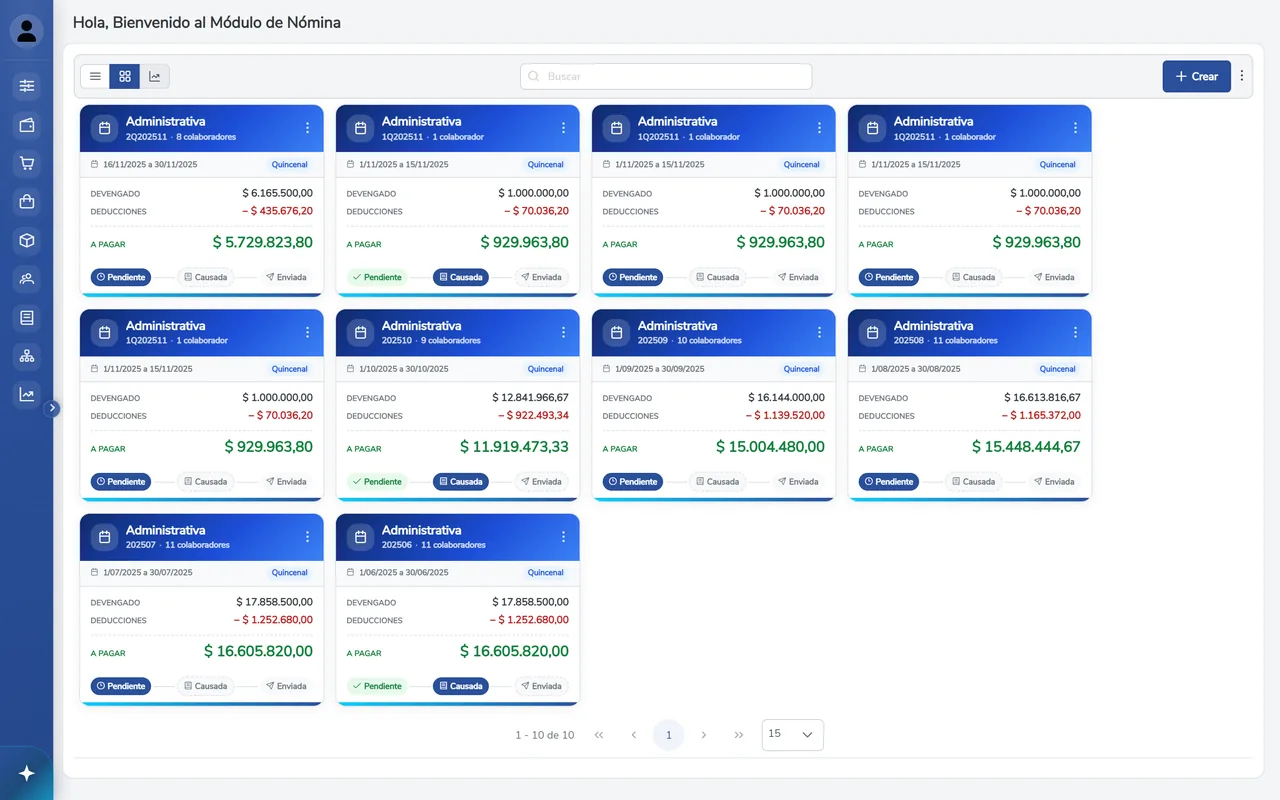The height and width of the screenshot is (800, 1280).
Task: Click the calendar icon on the 202507 card
Action: (x=104, y=537)
